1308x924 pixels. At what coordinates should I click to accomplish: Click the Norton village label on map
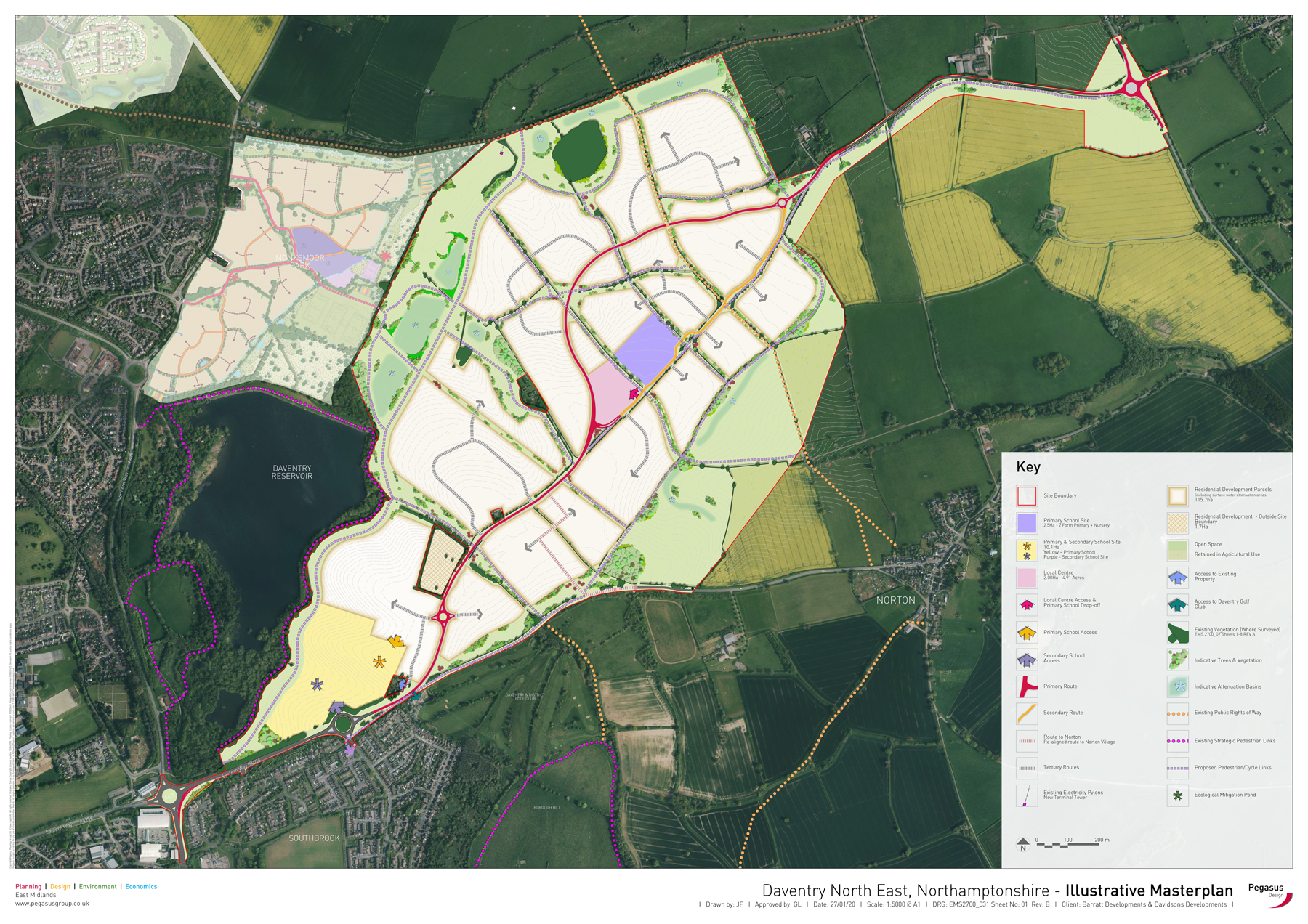point(895,600)
